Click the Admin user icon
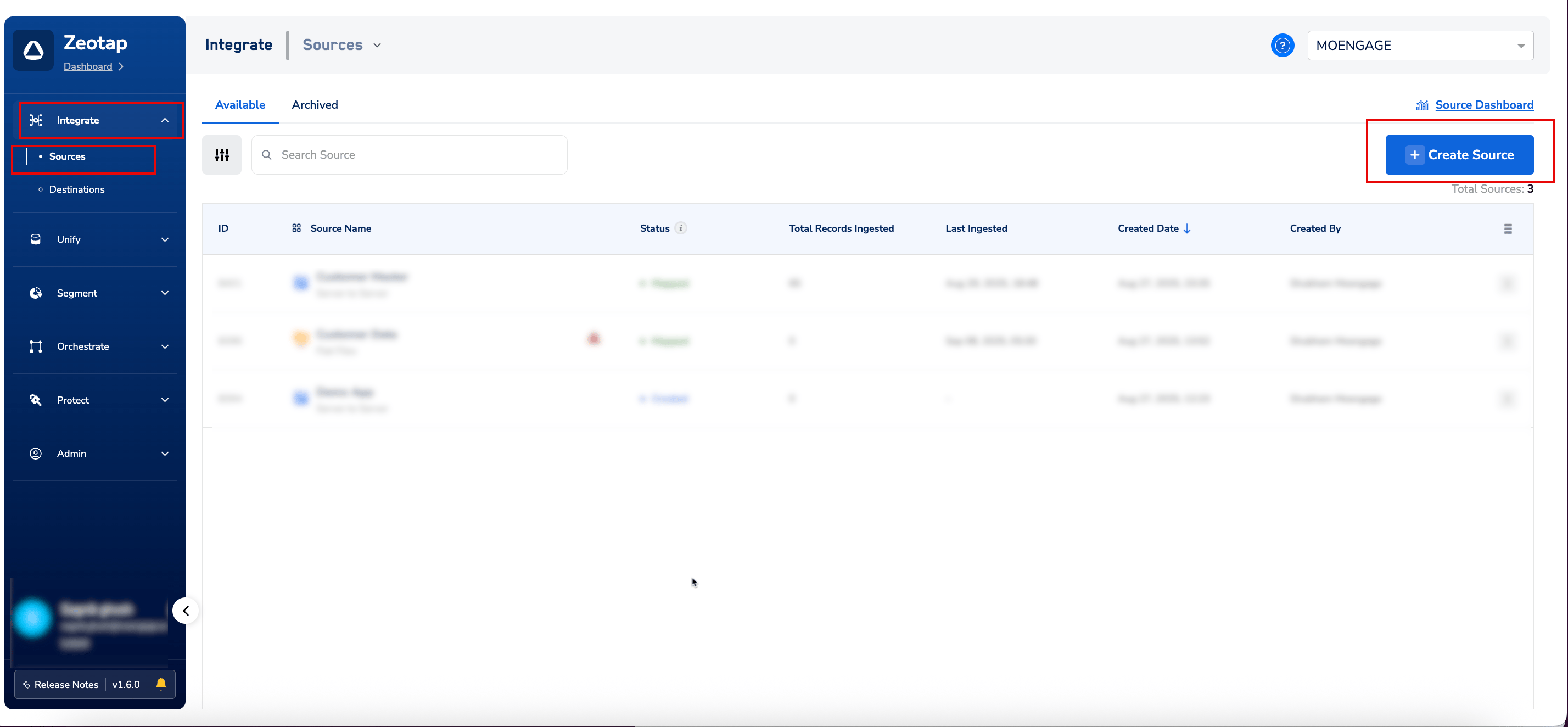 coord(36,454)
